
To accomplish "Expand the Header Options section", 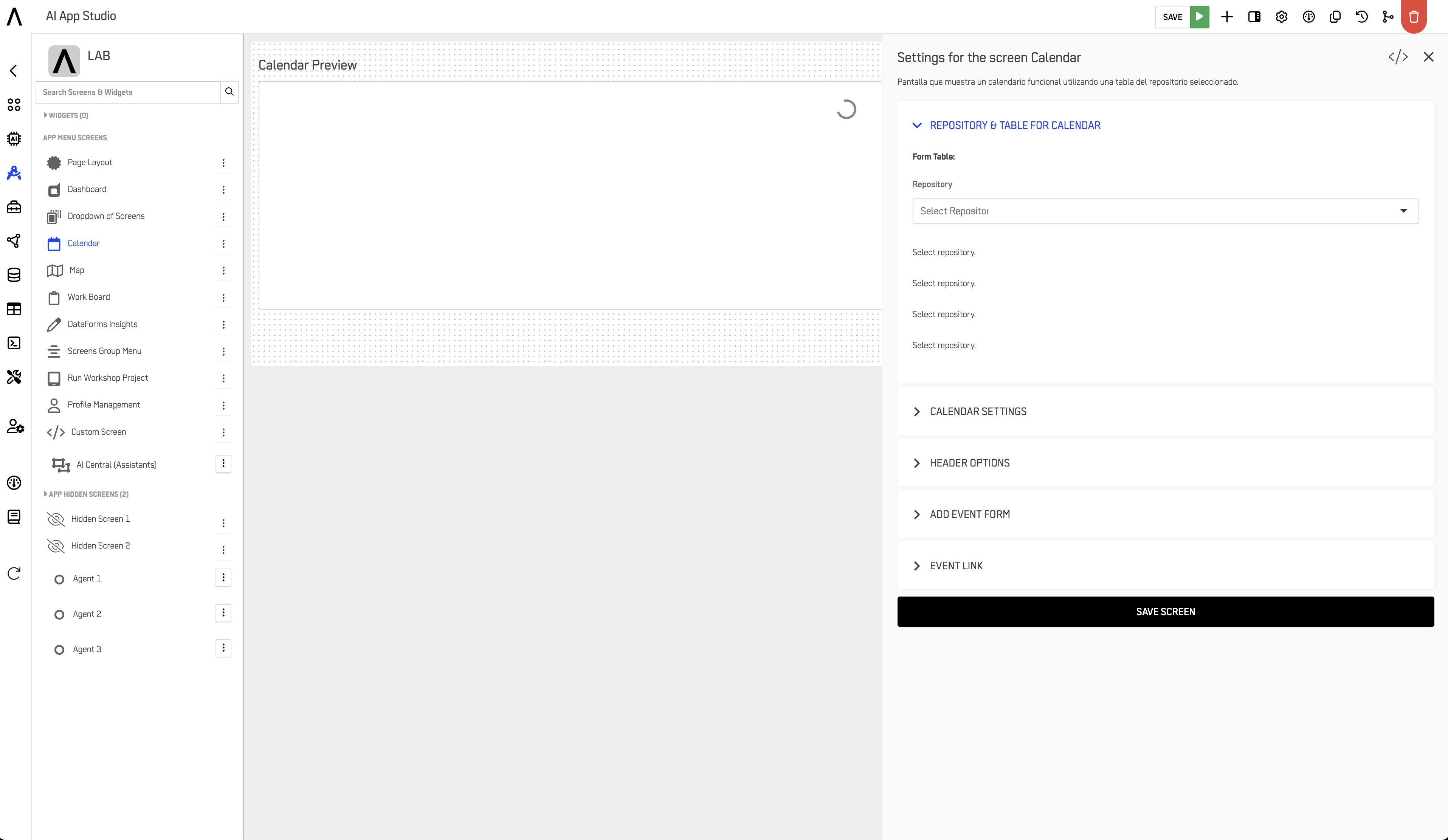I will [x=969, y=463].
